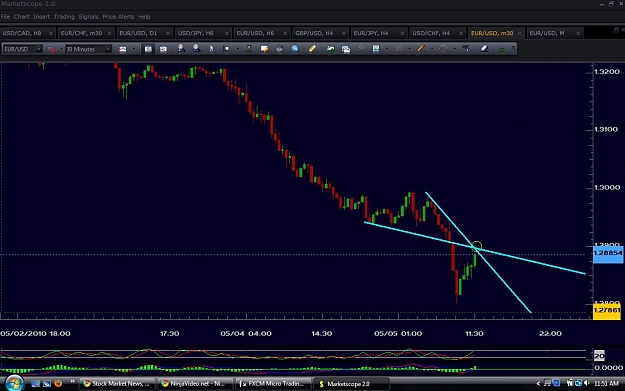Open the Help menu
This screenshot has width=625, height=391.
click(x=144, y=17)
